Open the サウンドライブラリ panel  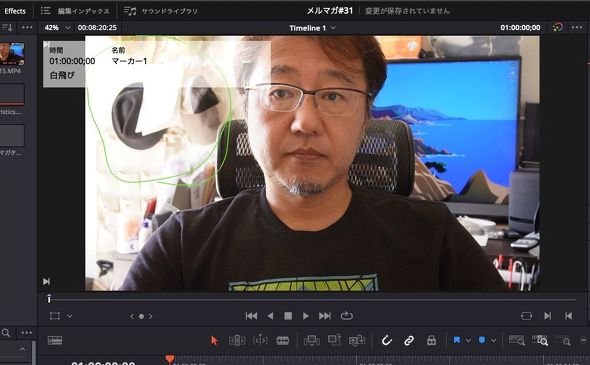click(161, 11)
